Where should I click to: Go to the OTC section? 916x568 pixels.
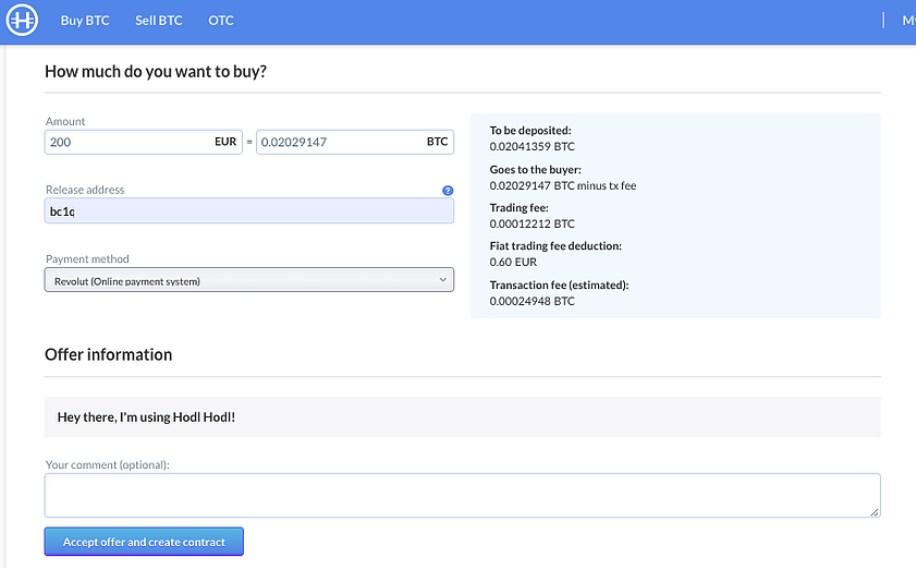[x=221, y=20]
